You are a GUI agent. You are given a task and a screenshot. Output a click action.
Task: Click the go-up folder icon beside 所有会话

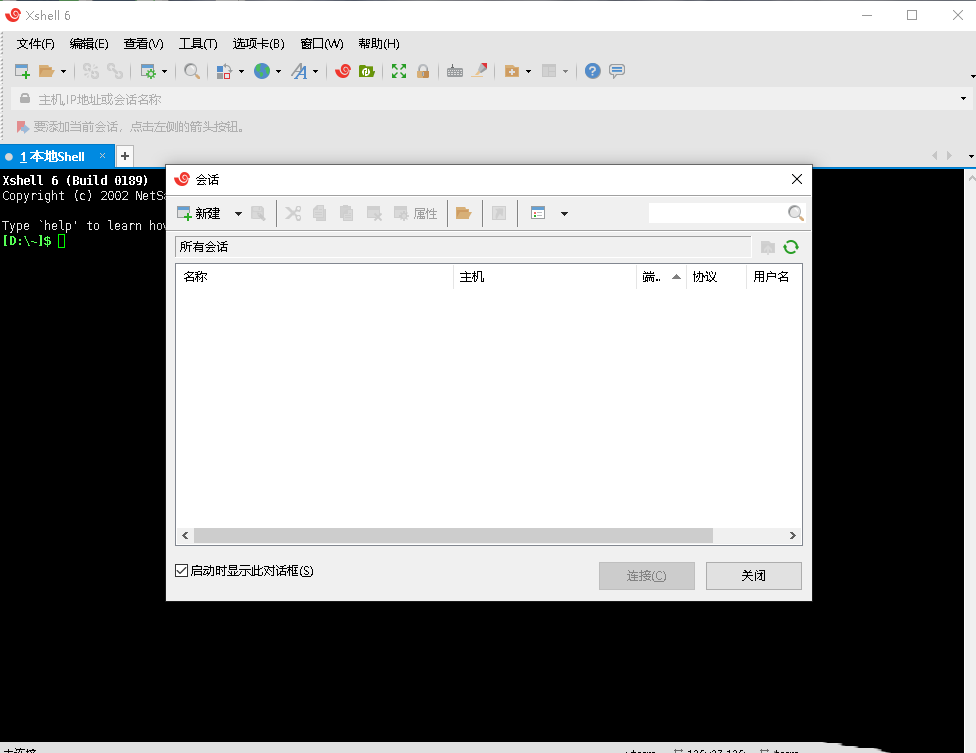pyautogui.click(x=768, y=248)
